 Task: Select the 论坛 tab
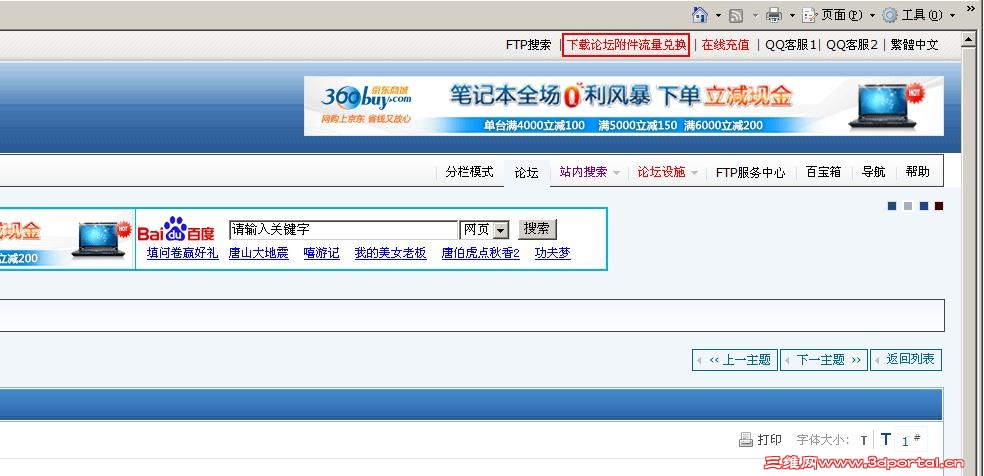pyautogui.click(x=527, y=173)
